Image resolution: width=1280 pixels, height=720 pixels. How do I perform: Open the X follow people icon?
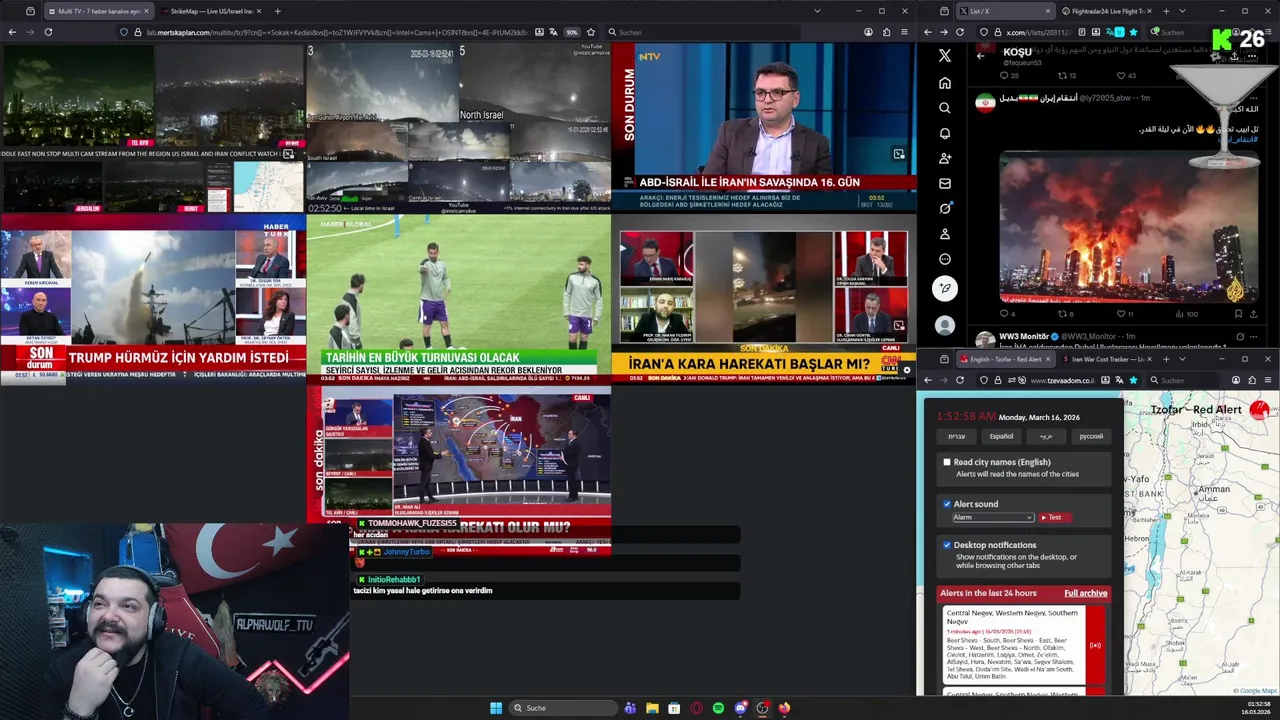pos(945,158)
